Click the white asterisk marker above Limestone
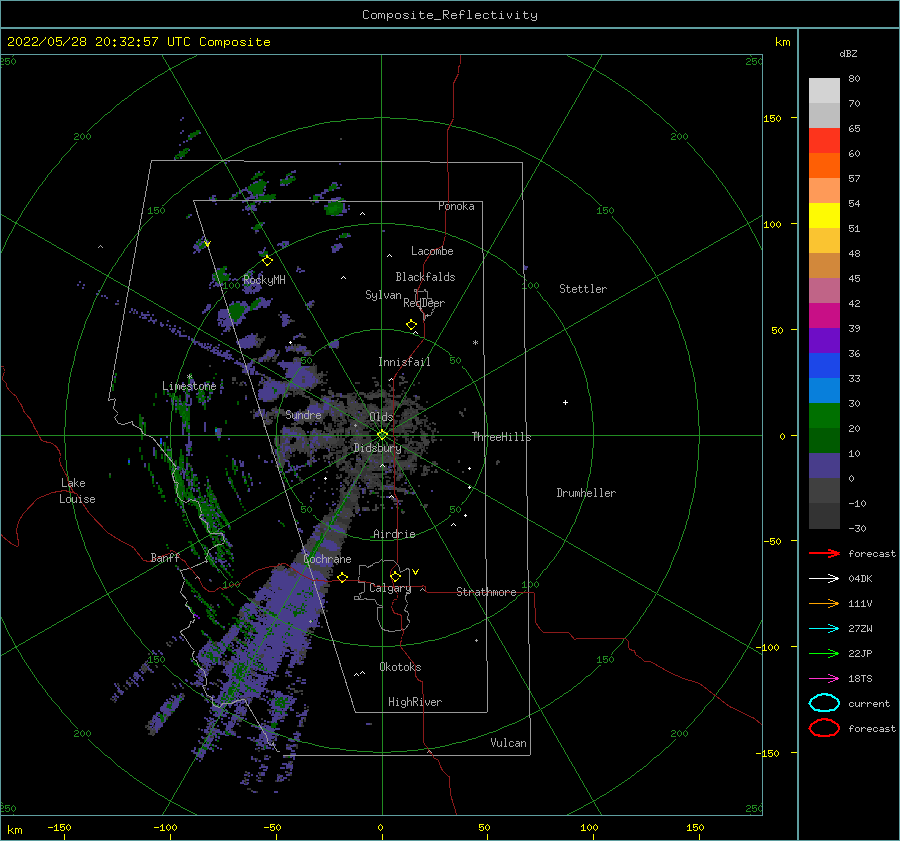This screenshot has height=841, width=900. [189, 377]
